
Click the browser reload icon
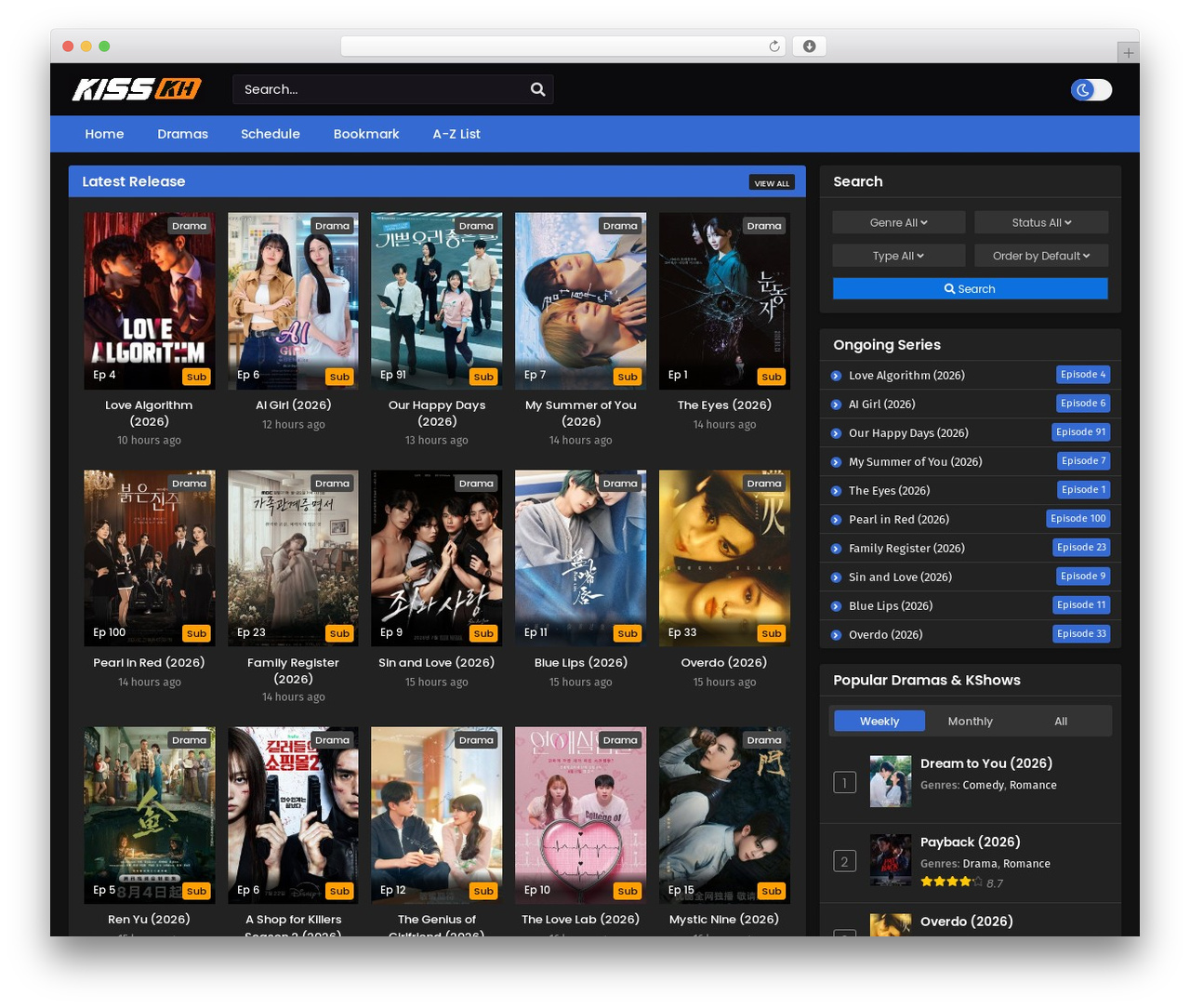[773, 46]
